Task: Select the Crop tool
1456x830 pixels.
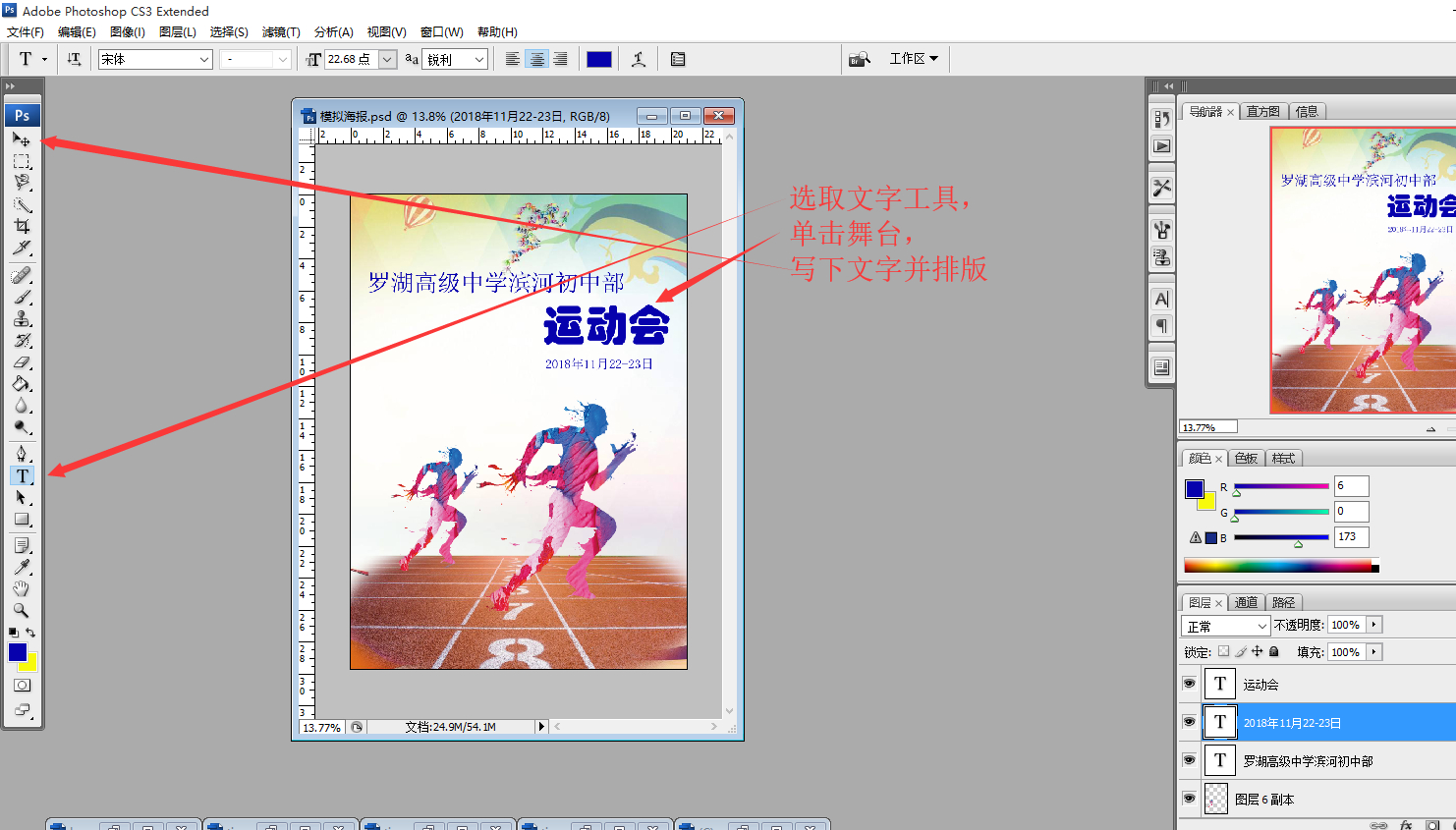Action: pos(22,226)
